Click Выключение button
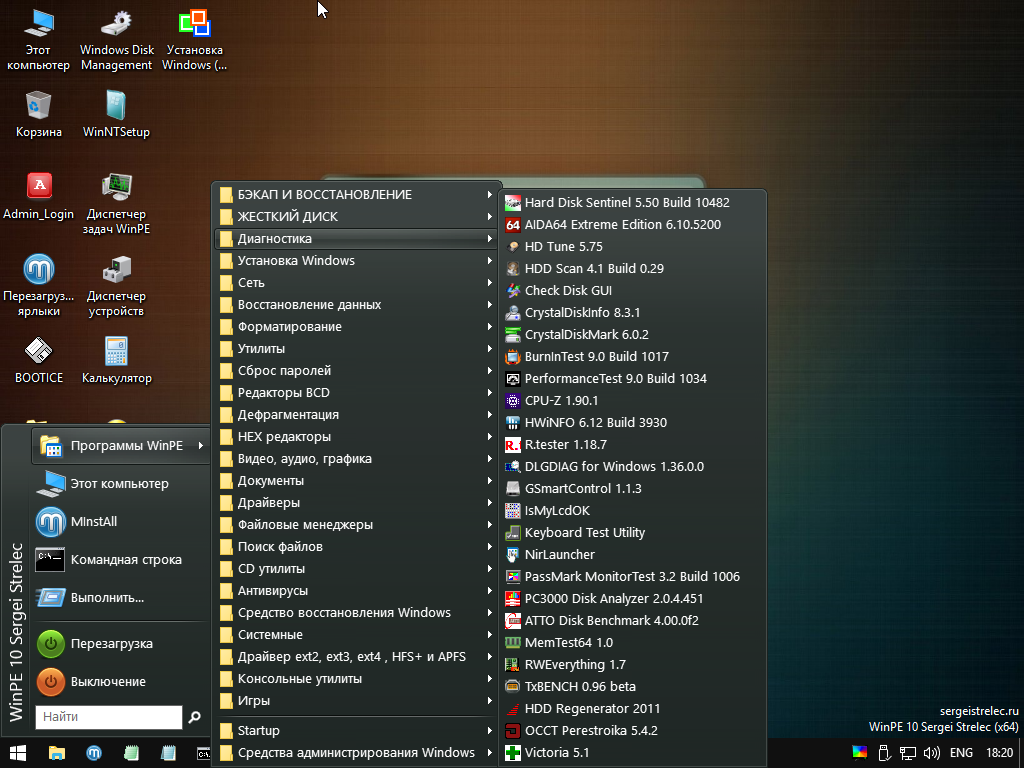This screenshot has height=768, width=1024. click(x=121, y=682)
